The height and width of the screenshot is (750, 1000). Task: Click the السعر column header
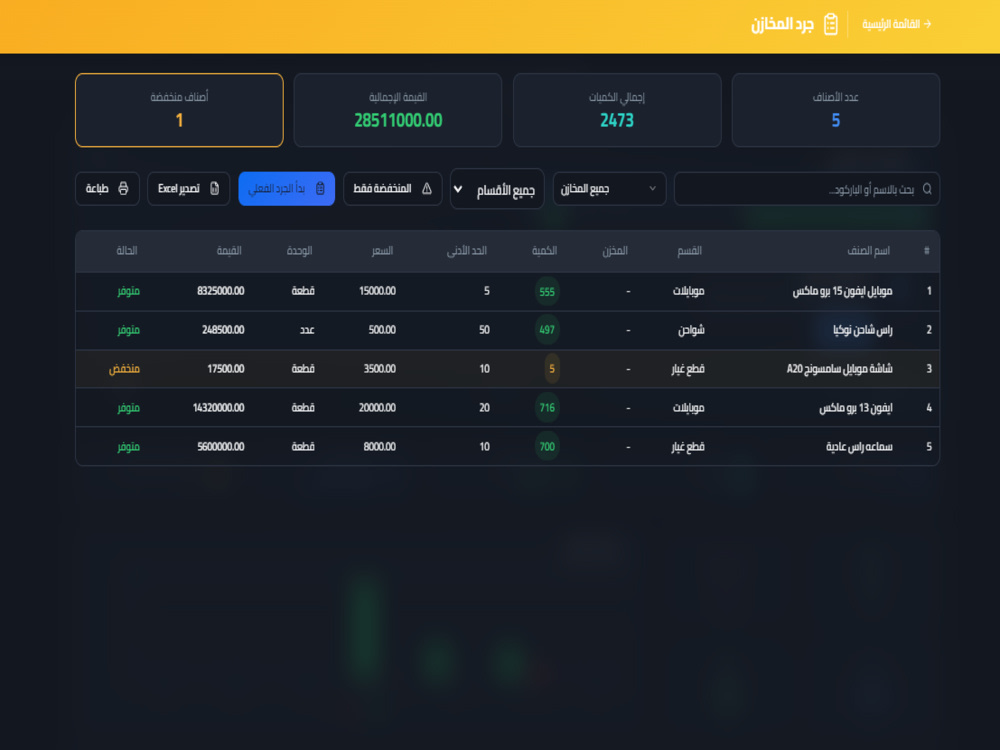pos(383,251)
